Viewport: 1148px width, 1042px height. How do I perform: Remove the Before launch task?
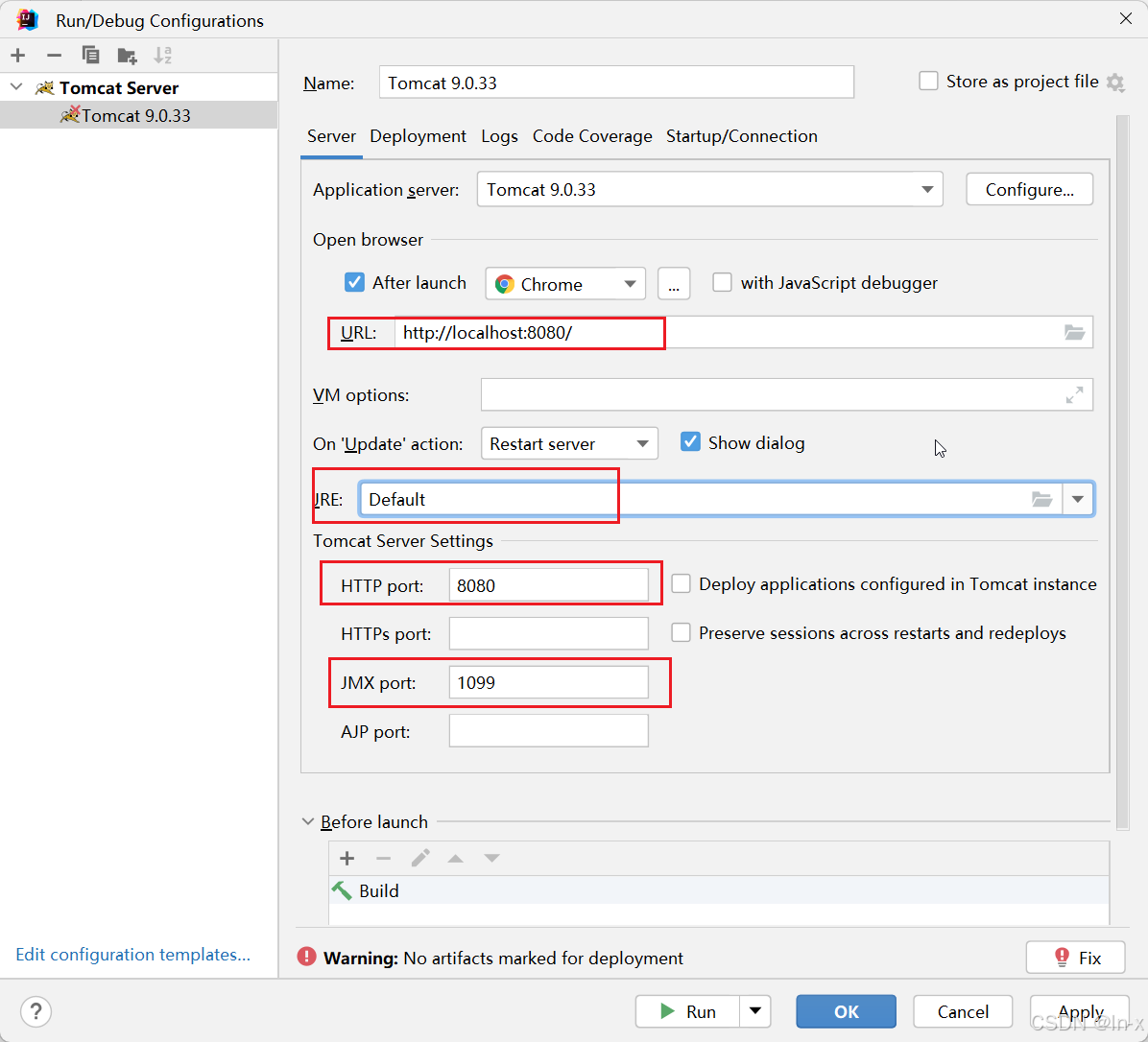point(384,859)
